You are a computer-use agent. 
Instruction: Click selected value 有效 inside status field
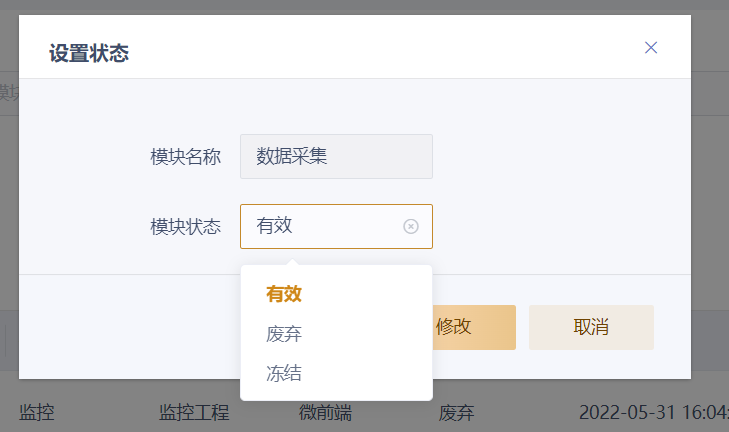(274, 226)
